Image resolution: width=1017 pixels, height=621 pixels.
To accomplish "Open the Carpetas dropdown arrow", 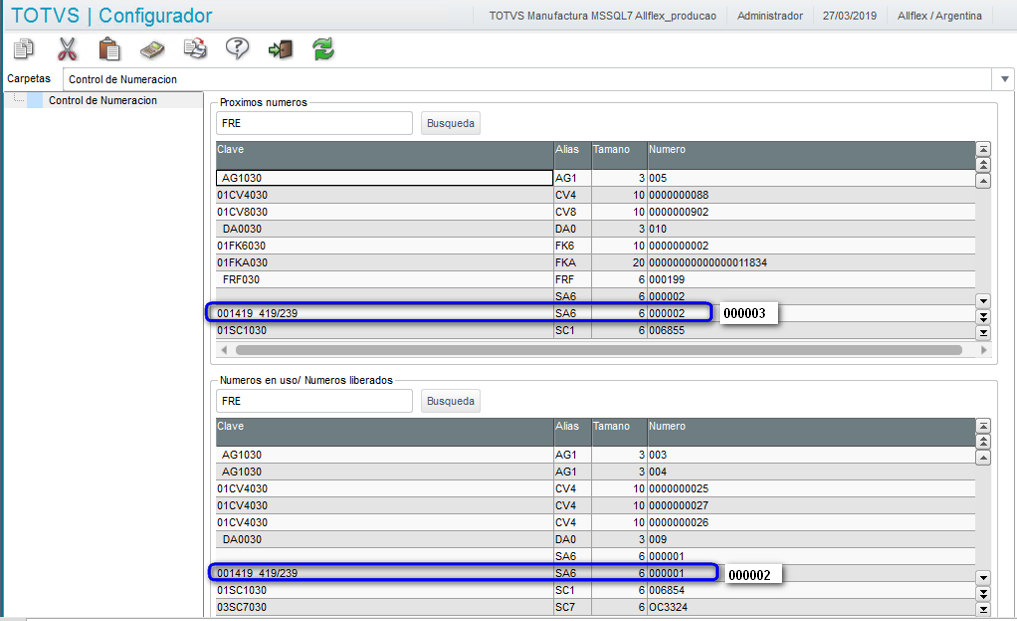I will click(1005, 79).
